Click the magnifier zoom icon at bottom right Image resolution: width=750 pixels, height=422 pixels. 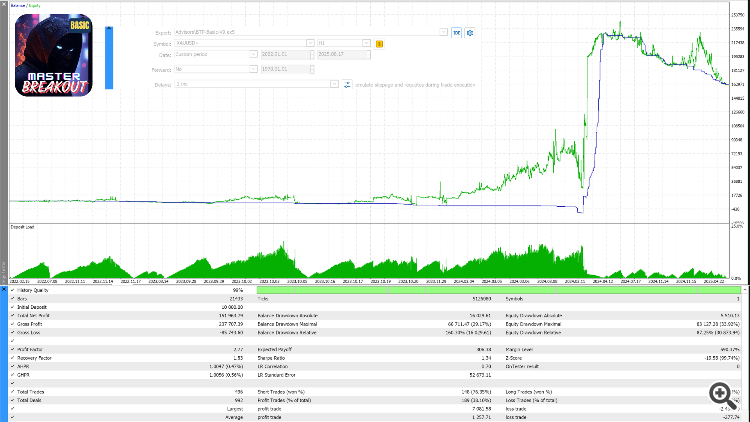(x=719, y=392)
